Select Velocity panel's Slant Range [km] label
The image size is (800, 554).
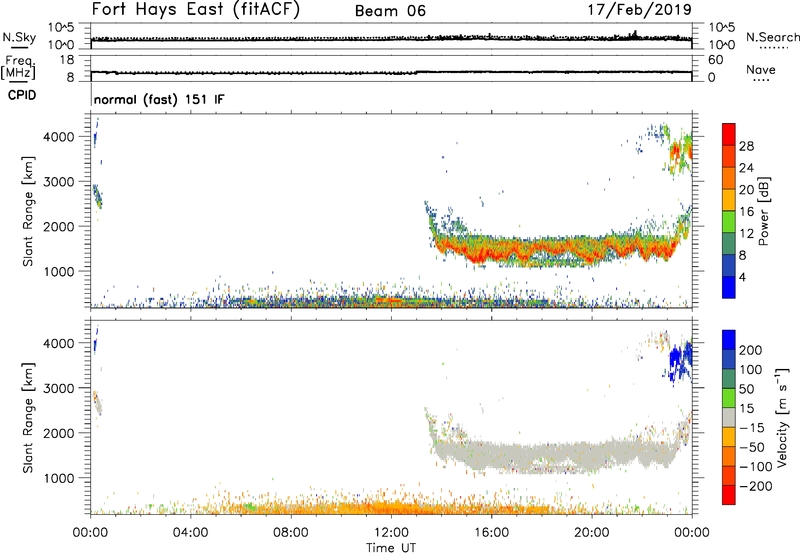click(28, 418)
